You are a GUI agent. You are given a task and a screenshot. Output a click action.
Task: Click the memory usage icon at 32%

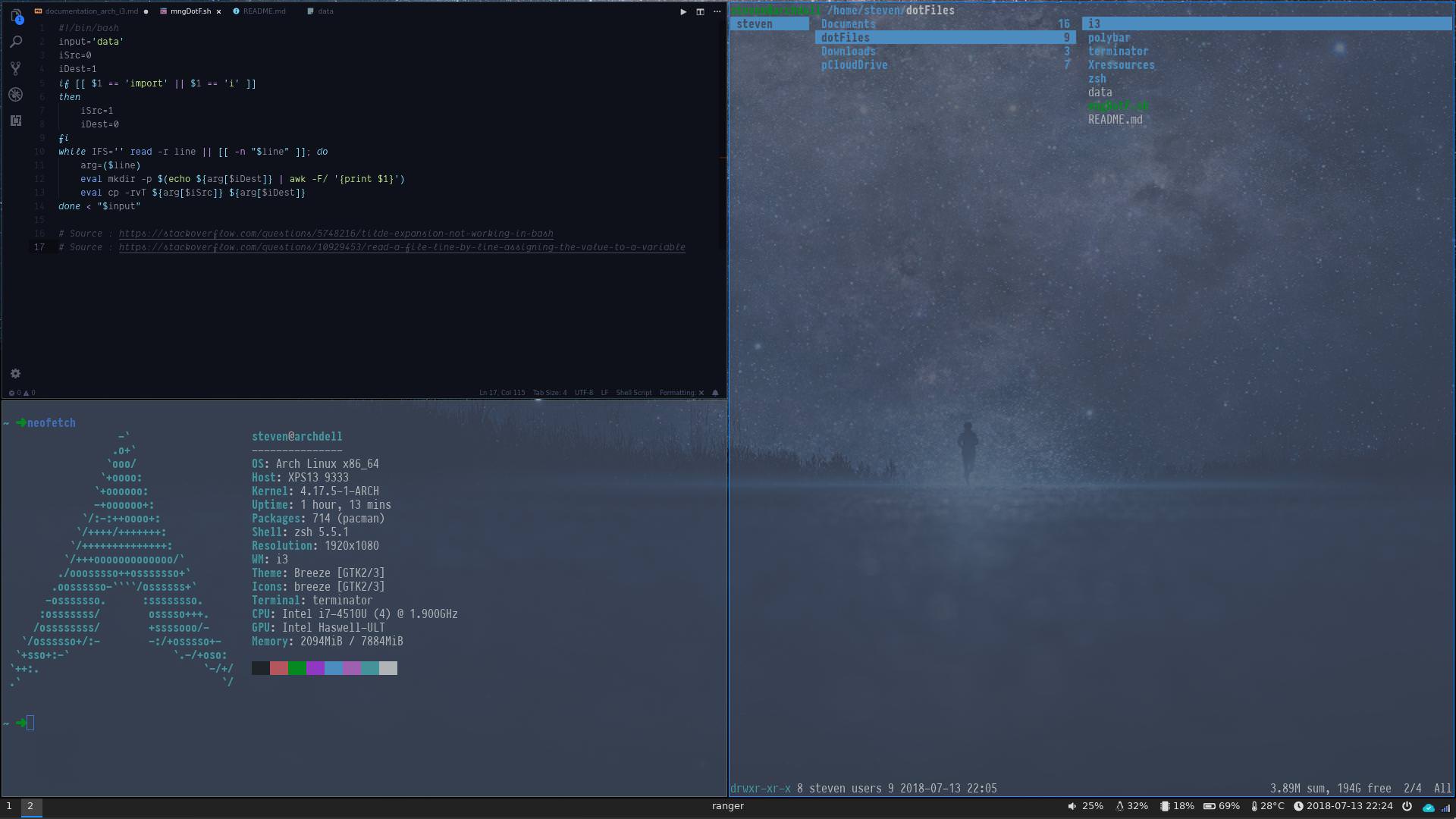point(1120,806)
